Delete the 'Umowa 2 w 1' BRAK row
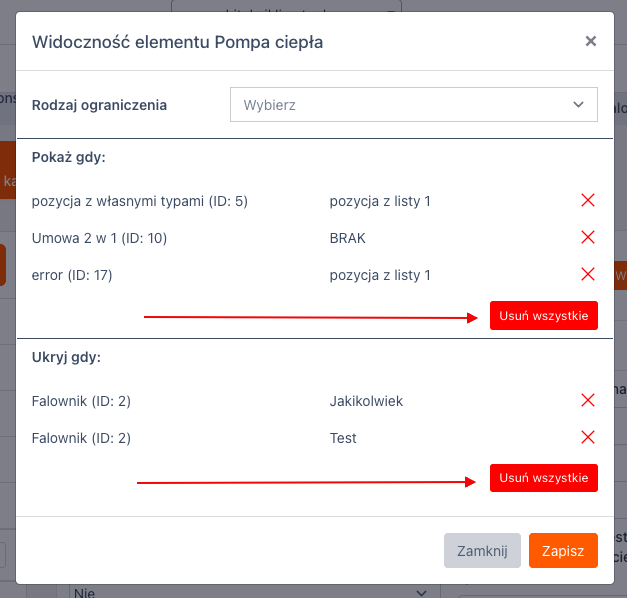The width and height of the screenshot is (627, 598). coord(588,238)
